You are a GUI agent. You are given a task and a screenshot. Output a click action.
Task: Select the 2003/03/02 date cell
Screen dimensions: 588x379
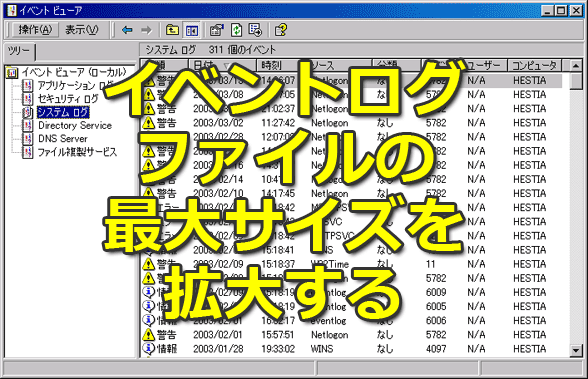click(218, 123)
